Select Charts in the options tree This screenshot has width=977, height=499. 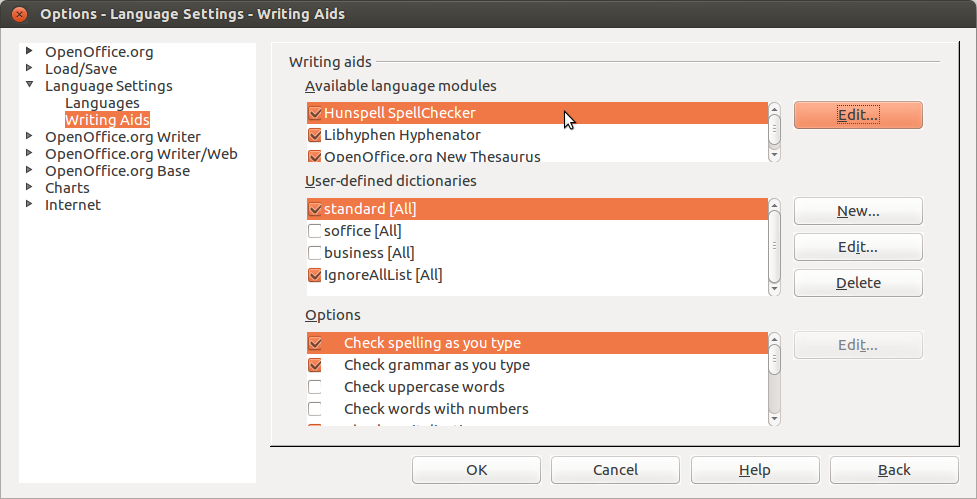tap(67, 188)
